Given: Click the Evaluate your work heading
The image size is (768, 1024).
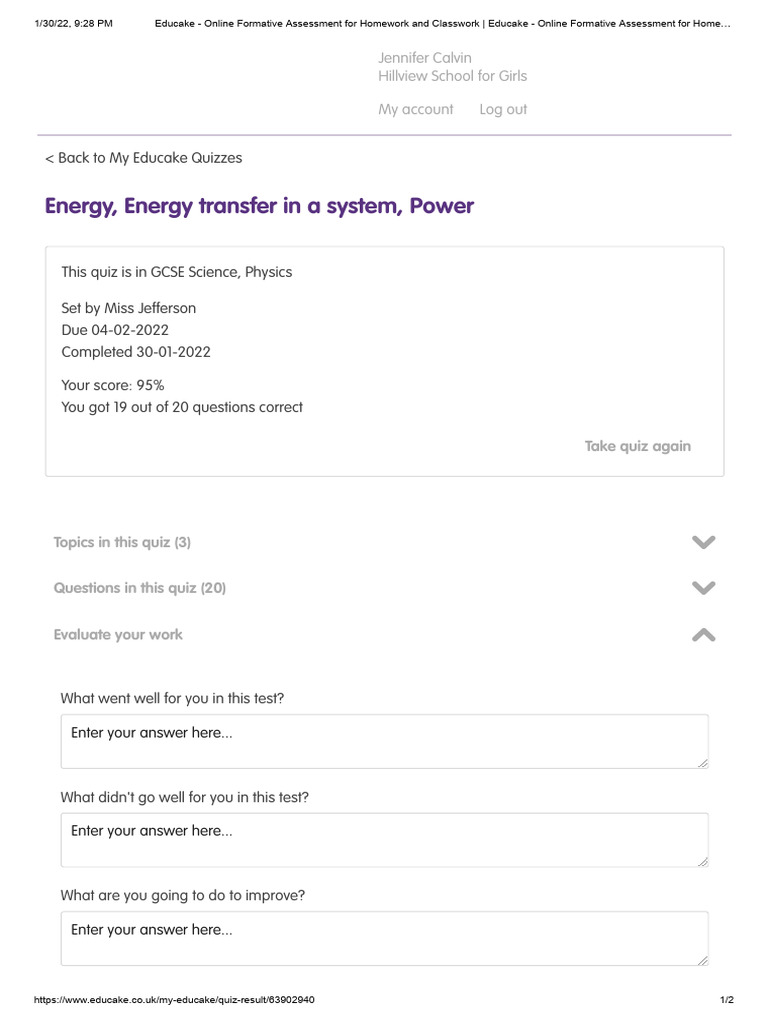Looking at the screenshot, I should pos(118,635).
